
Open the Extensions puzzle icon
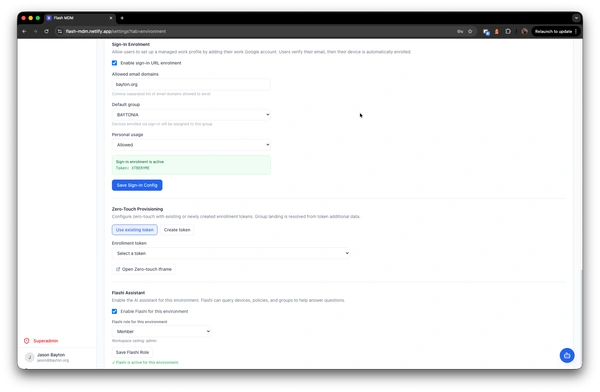[x=508, y=31]
